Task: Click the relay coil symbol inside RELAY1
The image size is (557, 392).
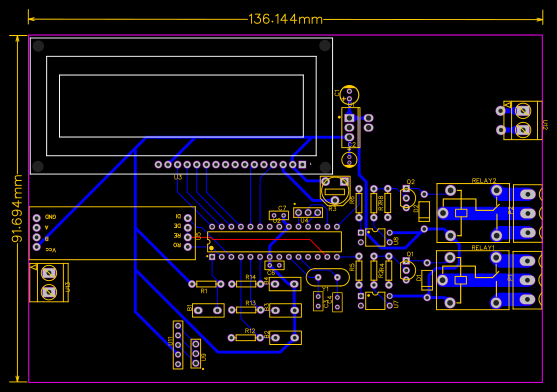Action: (461, 280)
